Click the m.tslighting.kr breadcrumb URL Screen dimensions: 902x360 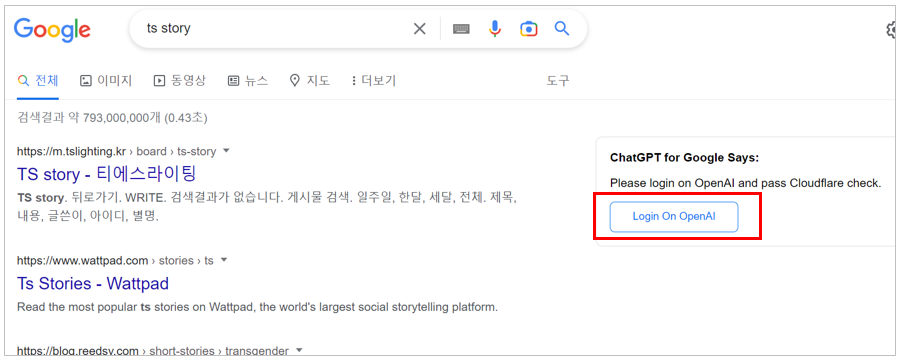(117, 152)
